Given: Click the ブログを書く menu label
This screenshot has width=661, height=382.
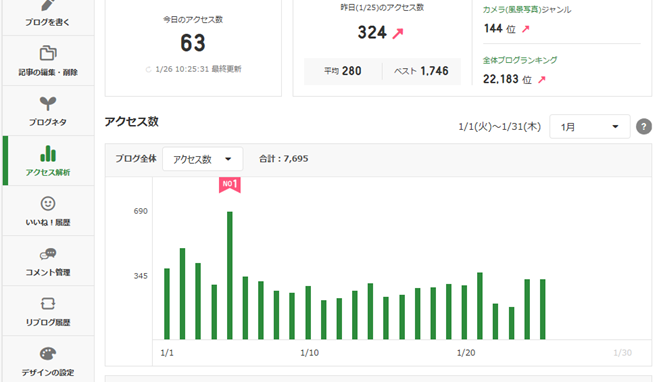Looking at the screenshot, I should pyautogui.click(x=47, y=22).
